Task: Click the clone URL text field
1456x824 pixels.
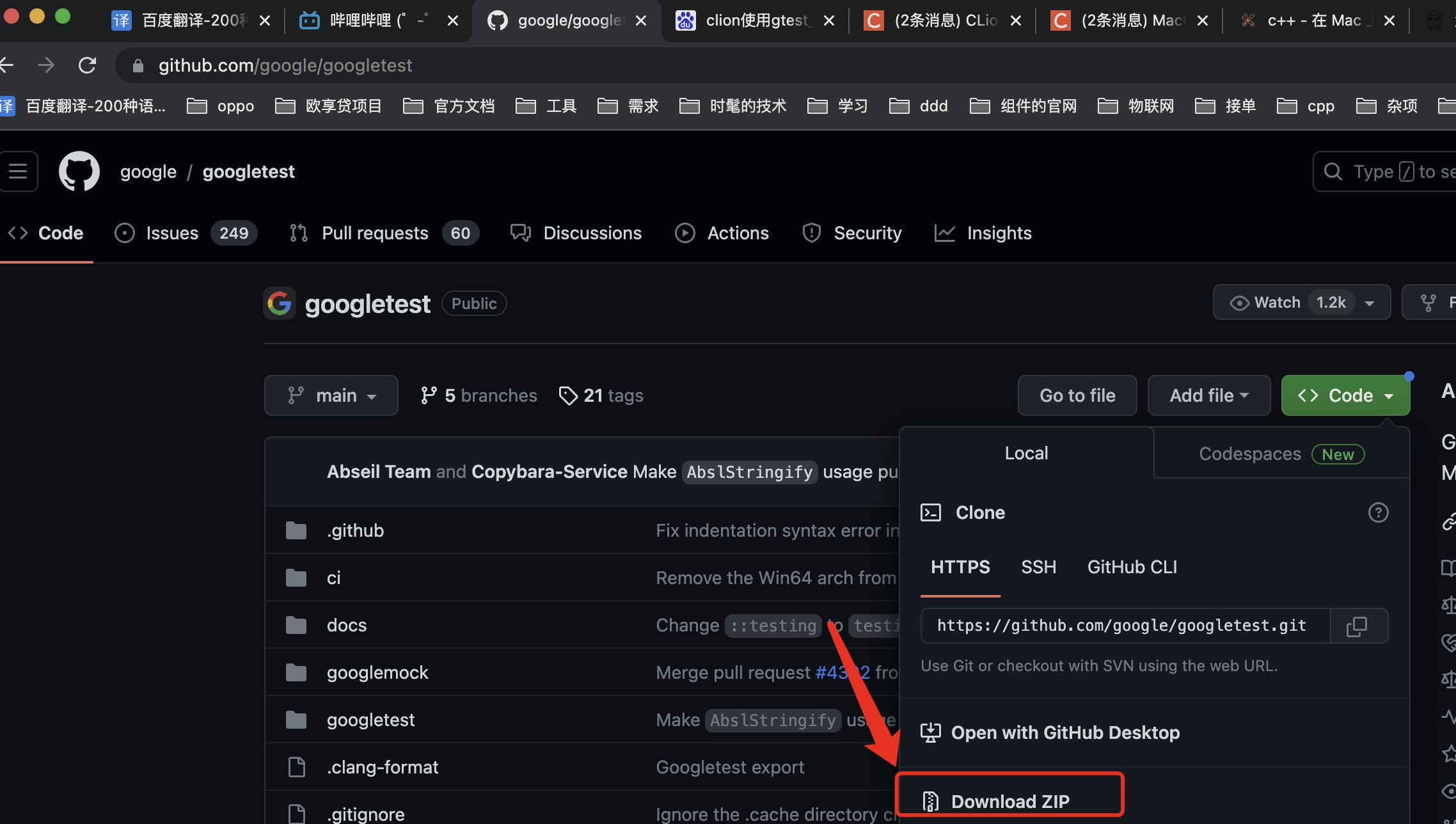Action: click(1126, 626)
